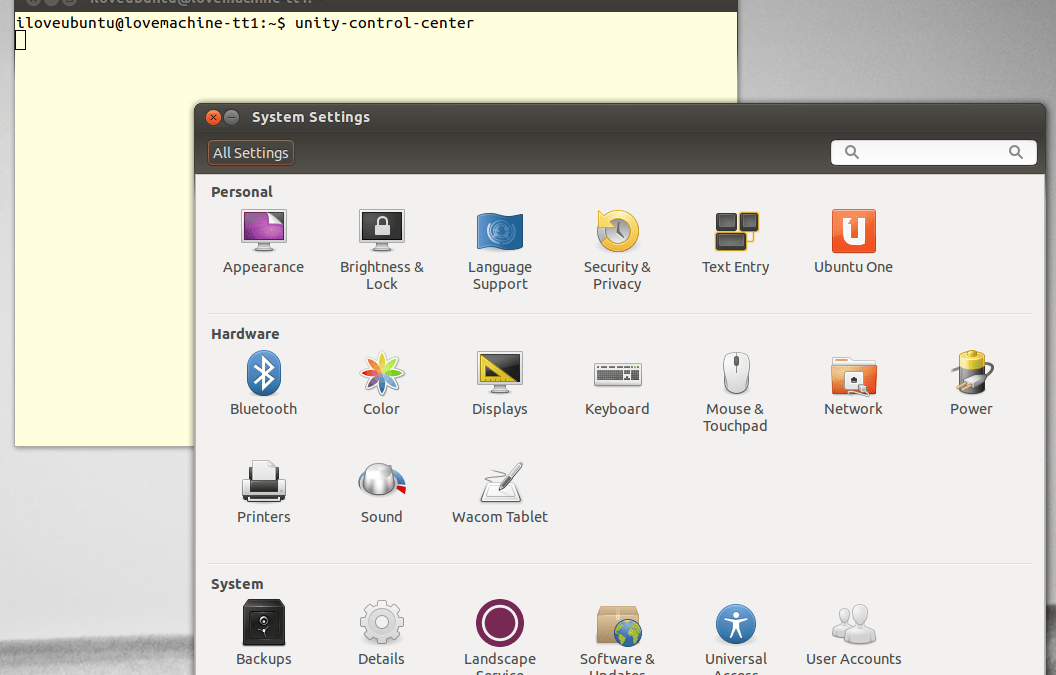The height and width of the screenshot is (675, 1056).
Task: Minimize the System Settings window
Action: point(231,117)
